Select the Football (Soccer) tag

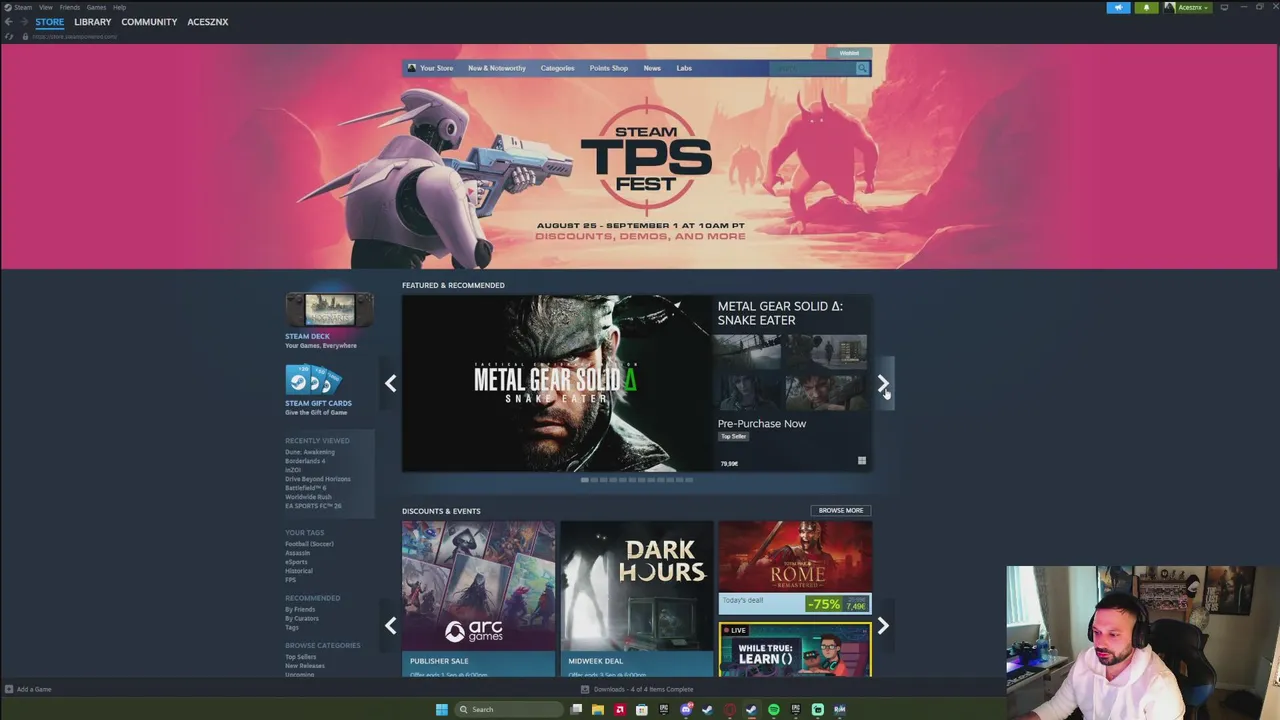click(309, 544)
